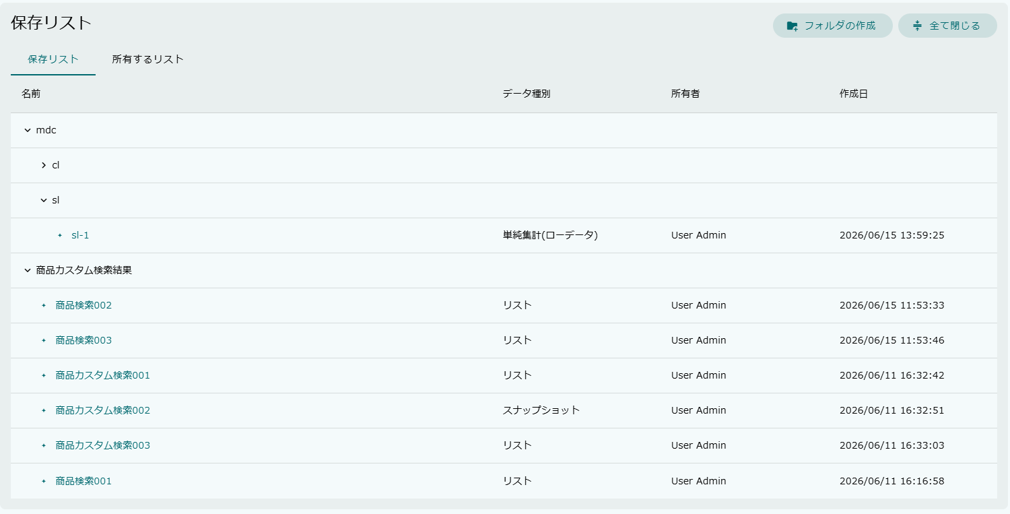Open the 商品カスタム検索002 link

(102, 410)
